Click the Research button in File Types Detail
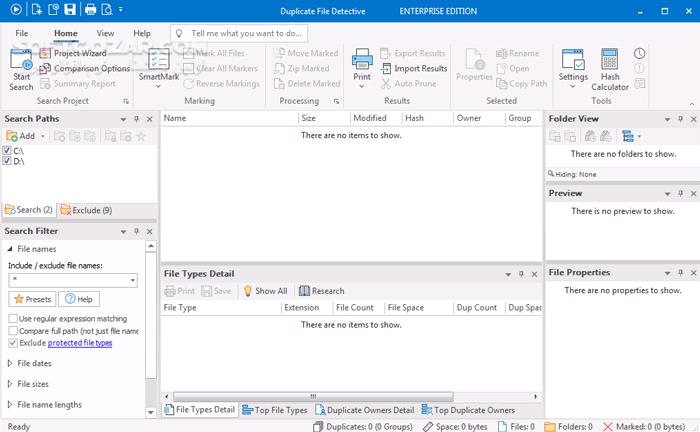Screen dimensions: 700x432 [321, 291]
